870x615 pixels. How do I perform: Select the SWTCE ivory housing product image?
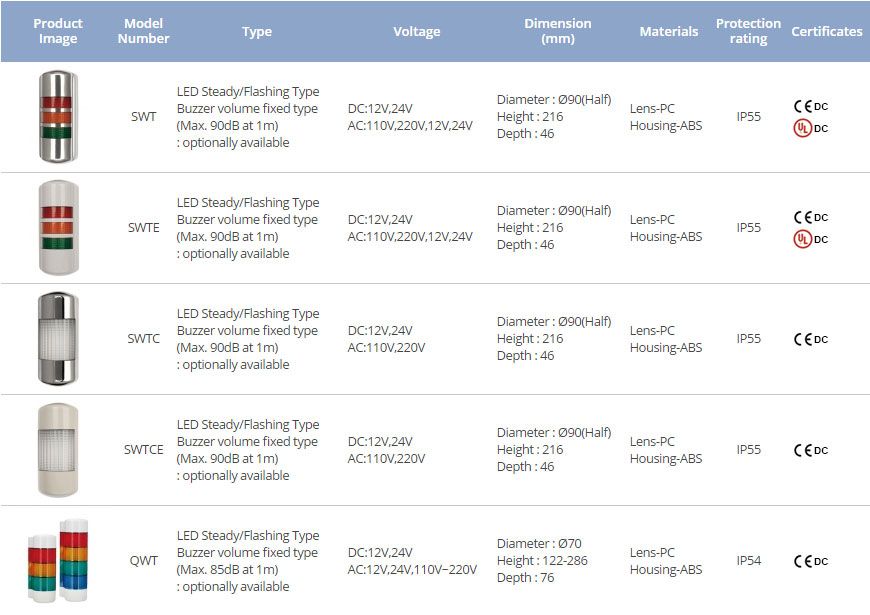click(x=57, y=450)
